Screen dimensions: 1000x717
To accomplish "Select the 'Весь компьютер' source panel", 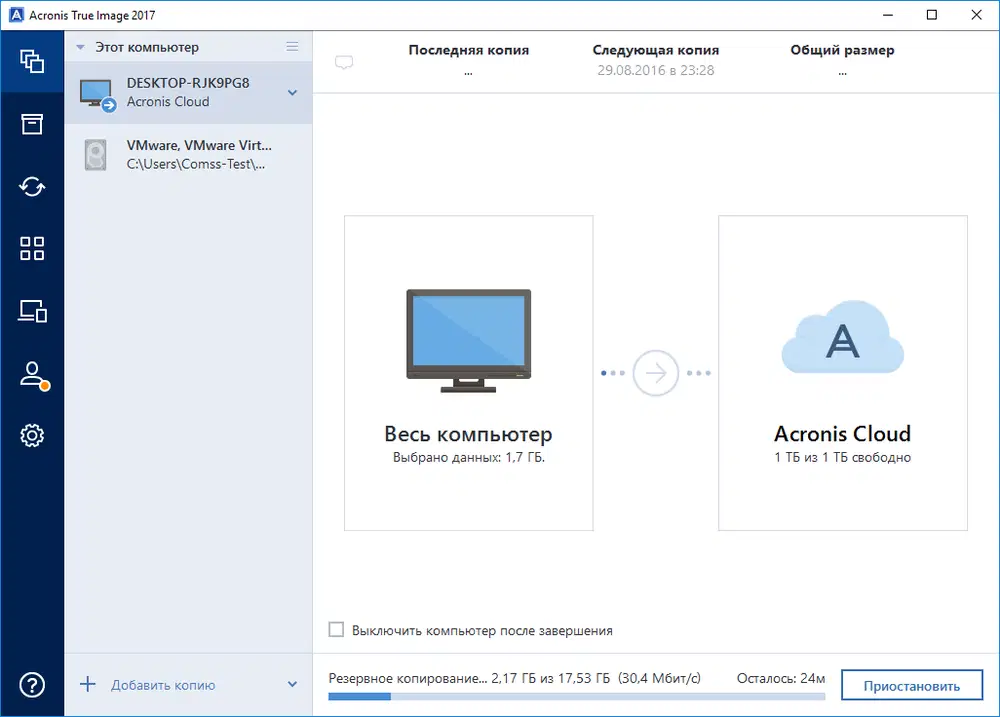I will pyautogui.click(x=469, y=373).
